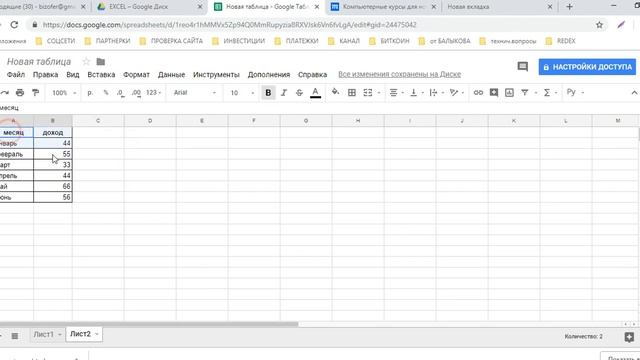Image resolution: width=640 pixels, height=360 pixels.
Task: Open the Ру input tools control
Action: click(575, 92)
